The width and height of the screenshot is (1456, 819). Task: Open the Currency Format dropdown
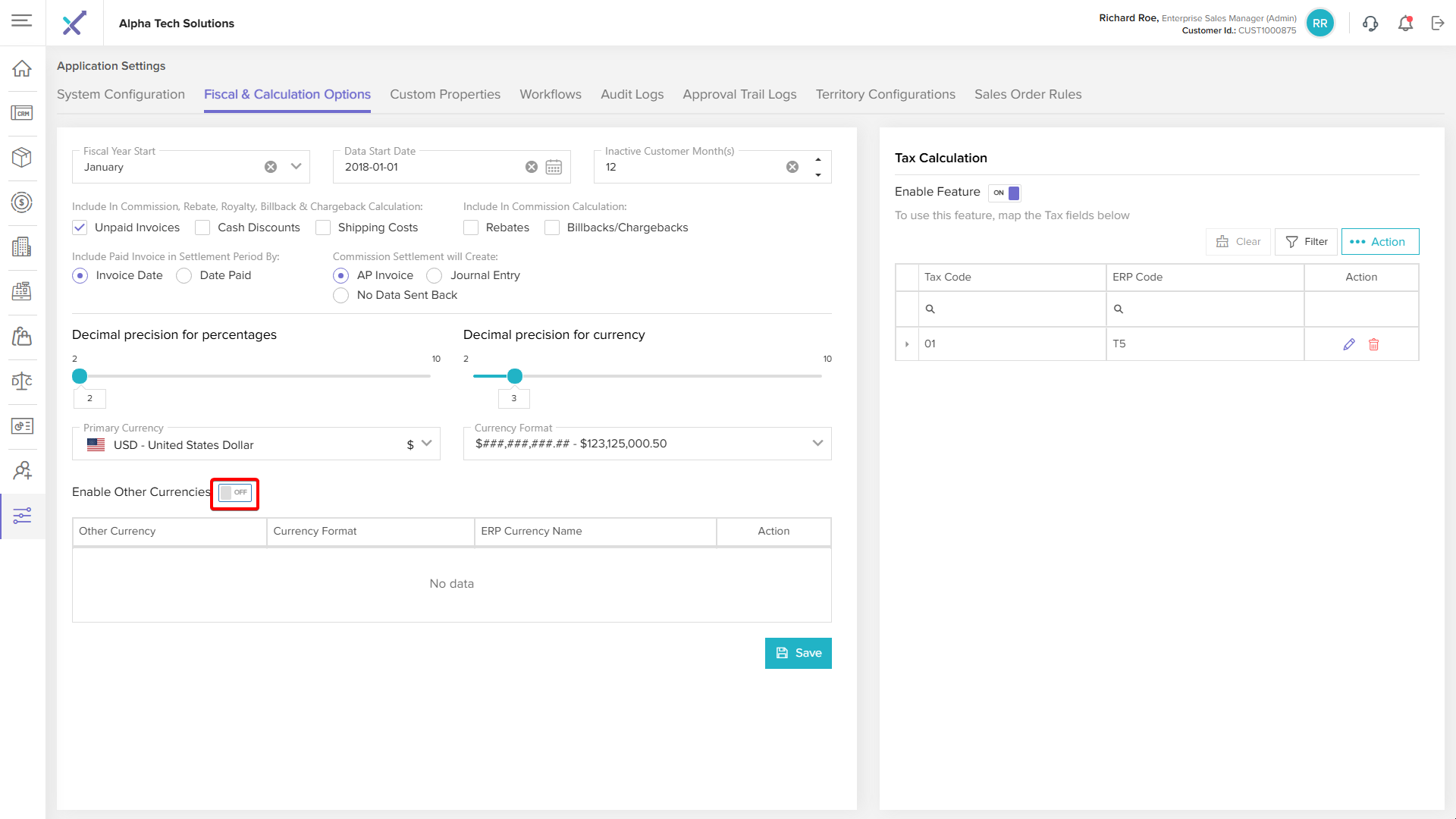(x=817, y=444)
